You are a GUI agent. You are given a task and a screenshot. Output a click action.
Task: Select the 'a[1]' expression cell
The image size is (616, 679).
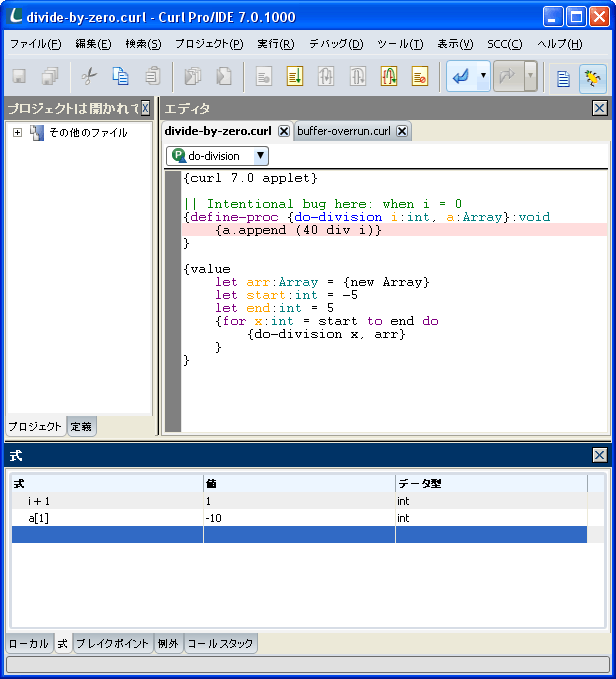[107, 517]
